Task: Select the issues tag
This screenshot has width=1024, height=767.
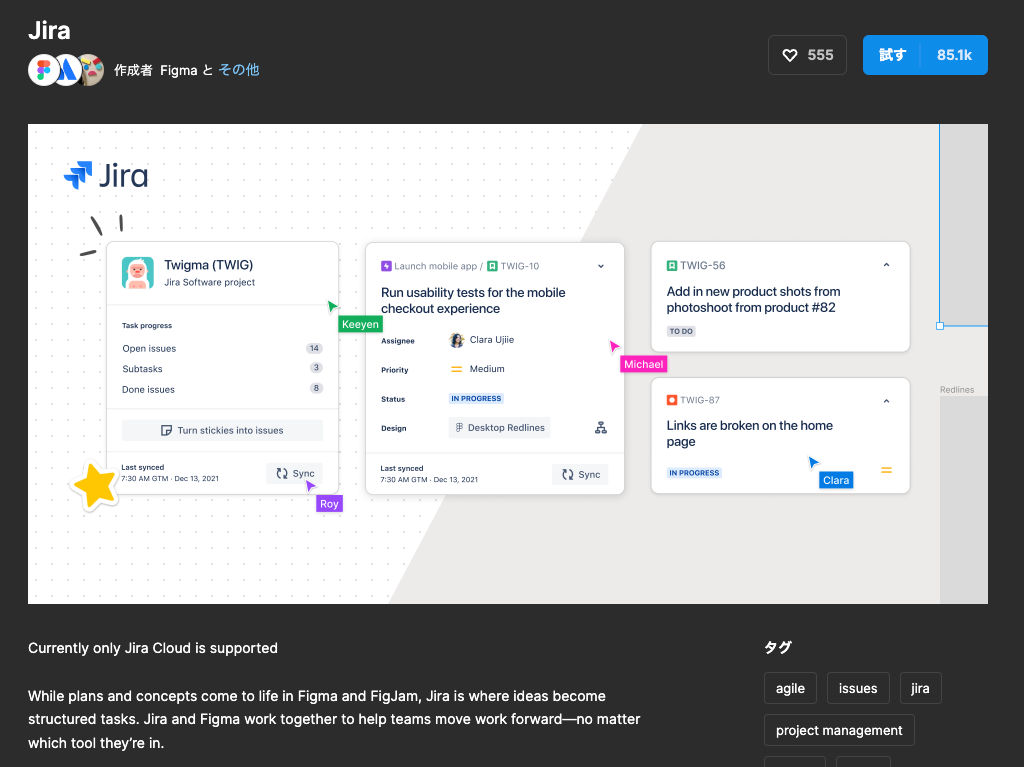Action: (x=858, y=688)
